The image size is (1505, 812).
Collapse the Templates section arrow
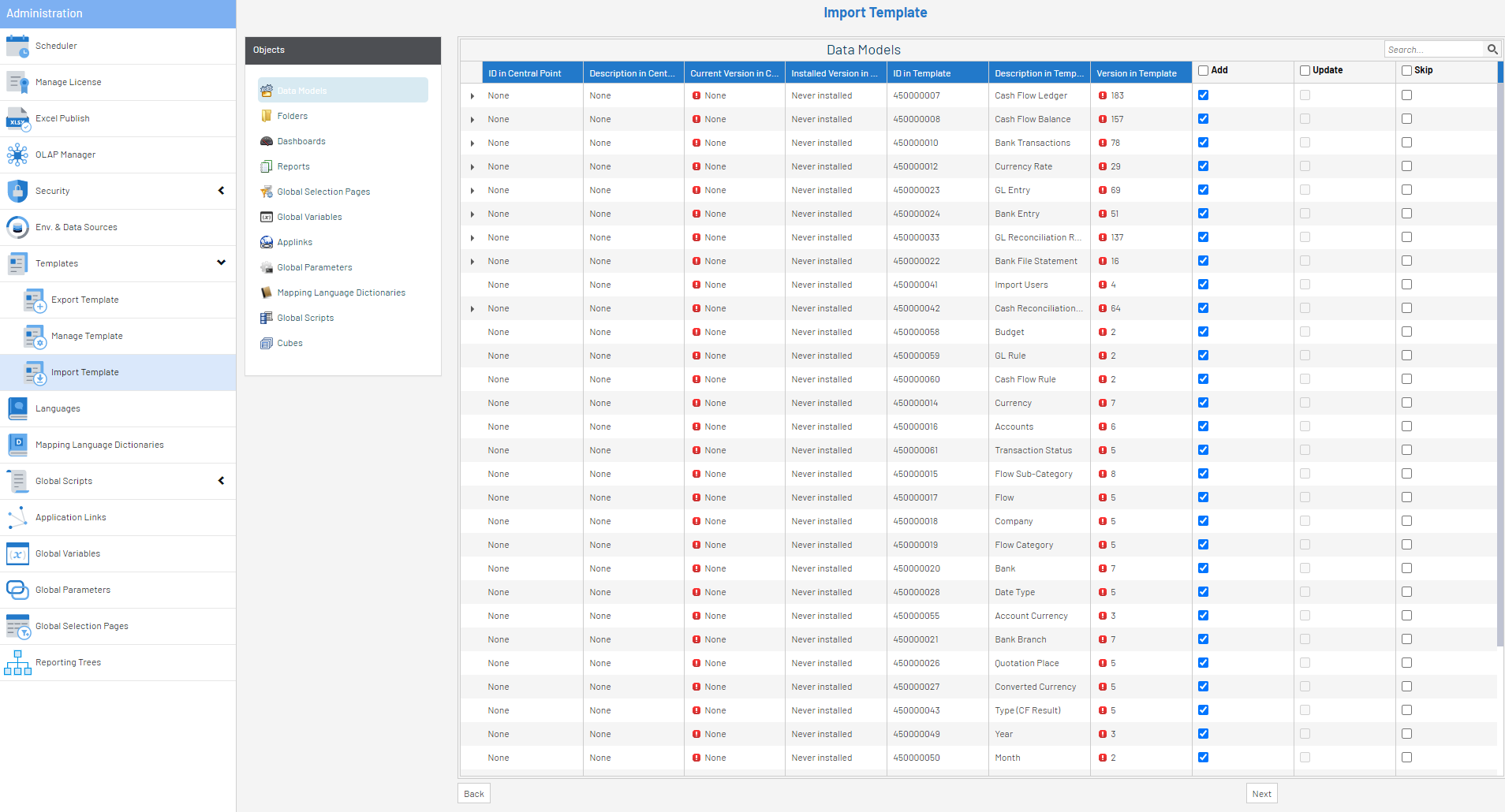[222, 263]
